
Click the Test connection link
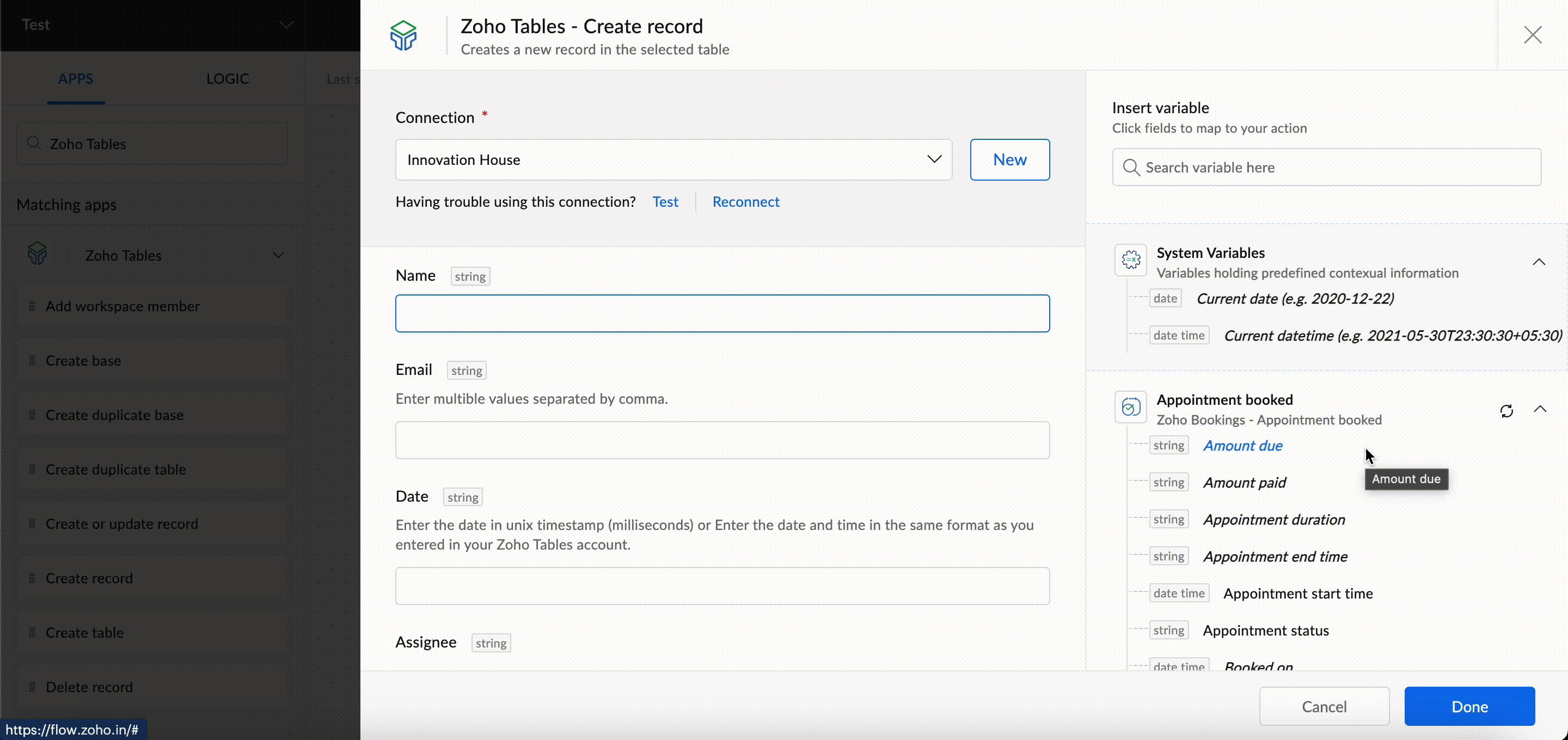[x=665, y=201]
